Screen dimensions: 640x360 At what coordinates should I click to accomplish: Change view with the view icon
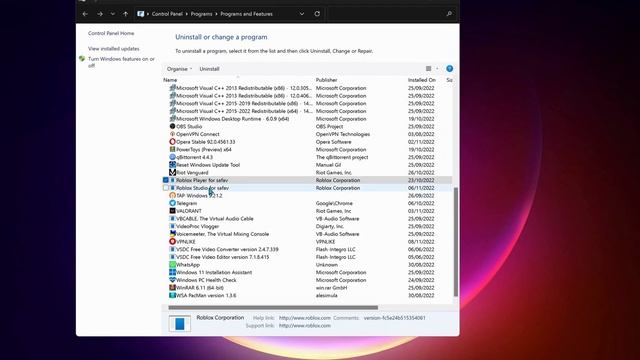click(428, 69)
